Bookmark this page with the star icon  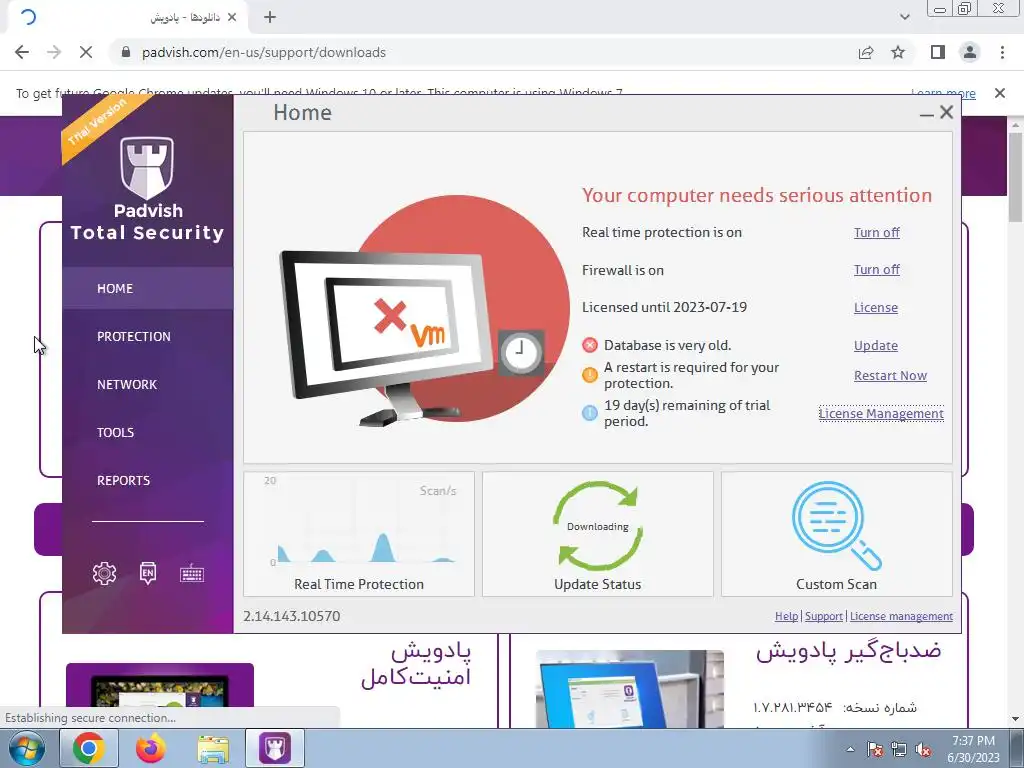(898, 52)
